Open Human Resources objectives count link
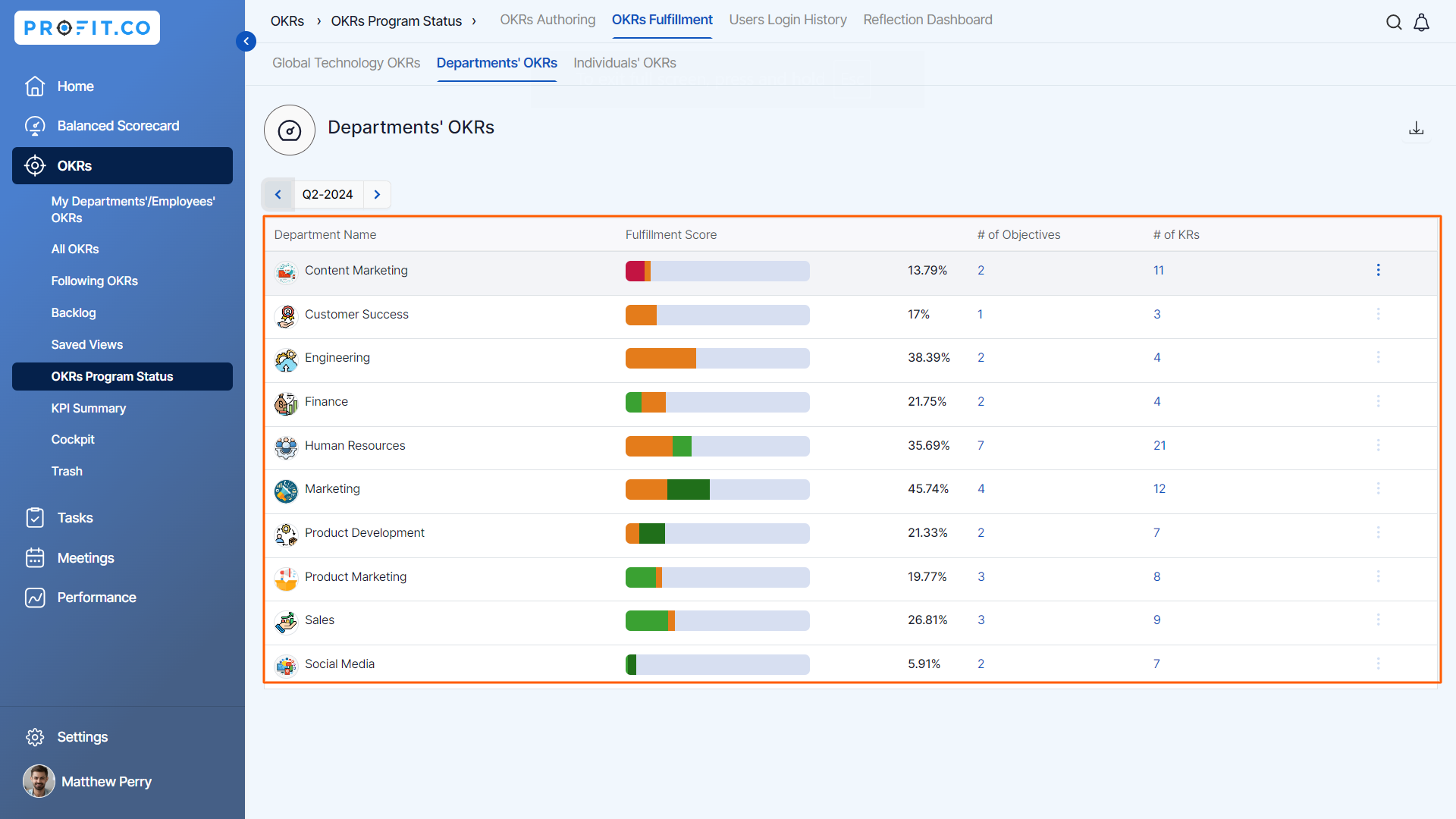 point(981,446)
